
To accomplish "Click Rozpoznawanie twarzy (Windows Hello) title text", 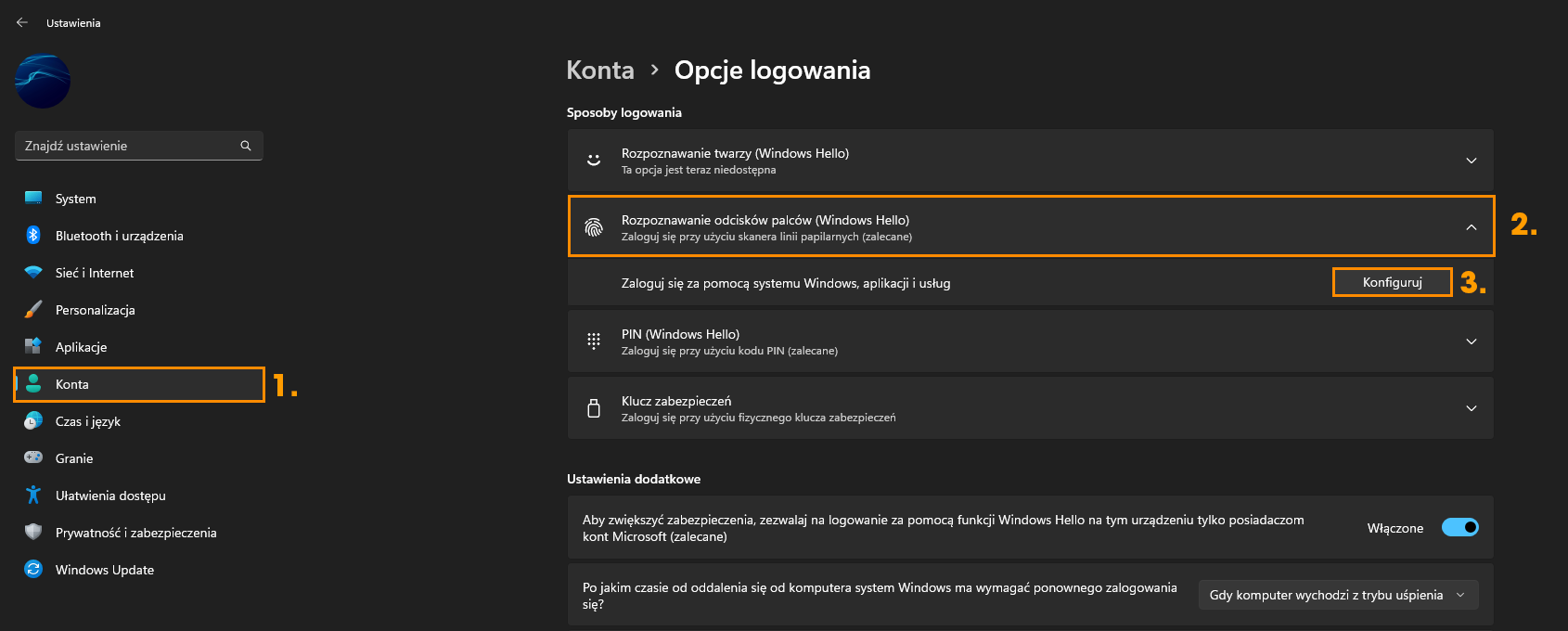I will pos(735,153).
